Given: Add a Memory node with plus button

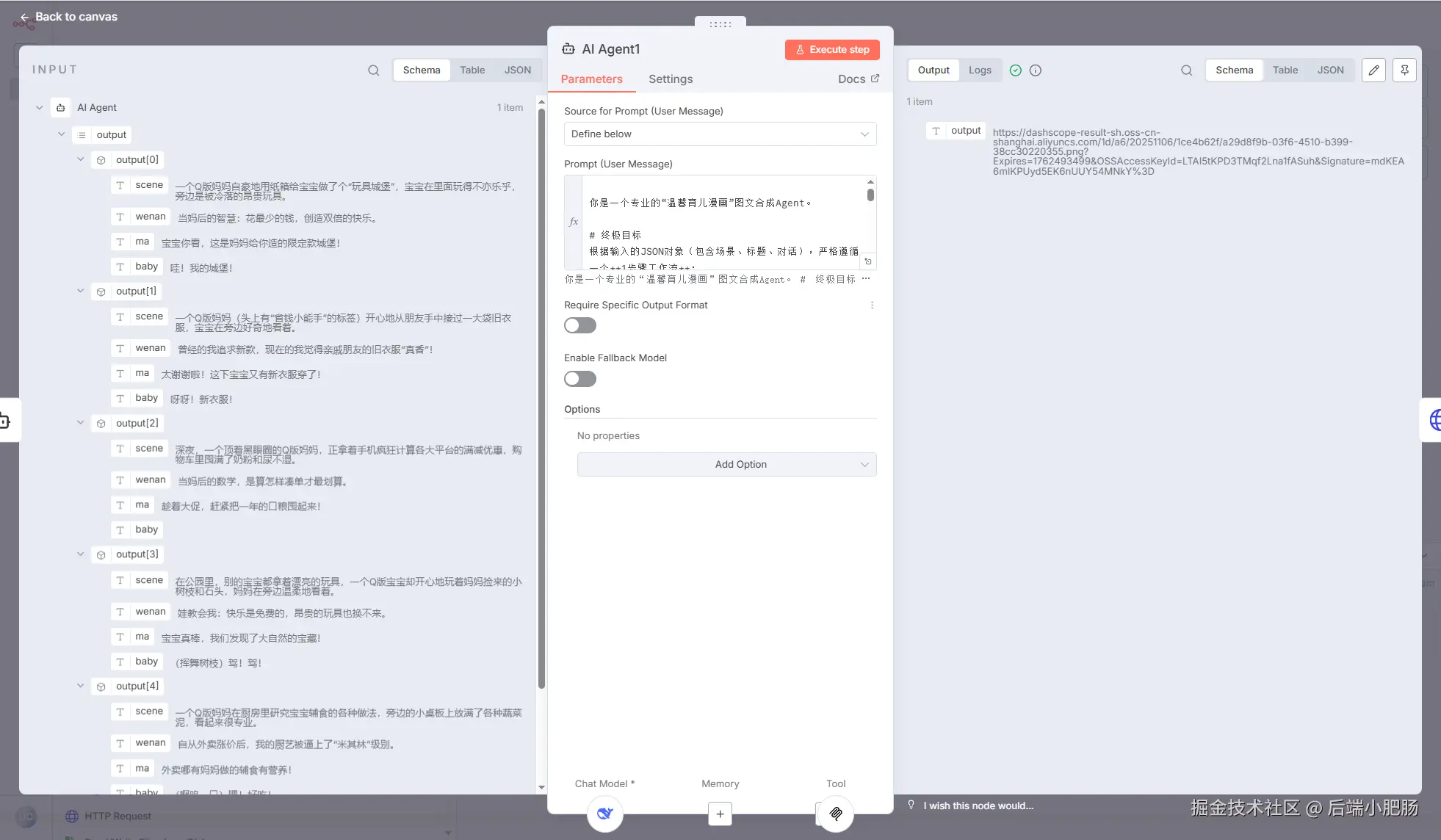Looking at the screenshot, I should pyautogui.click(x=720, y=814).
